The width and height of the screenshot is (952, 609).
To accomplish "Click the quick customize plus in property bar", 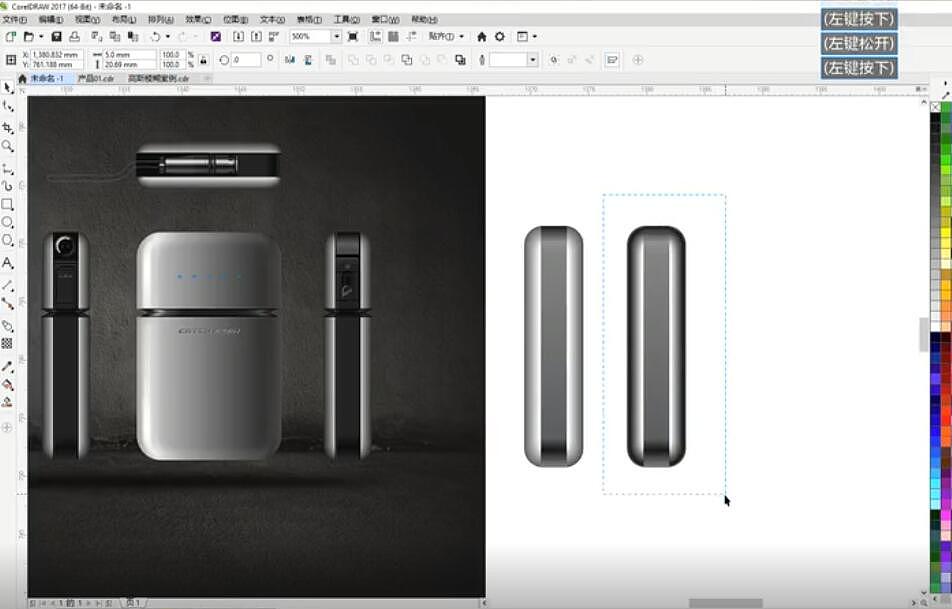I will [638, 60].
